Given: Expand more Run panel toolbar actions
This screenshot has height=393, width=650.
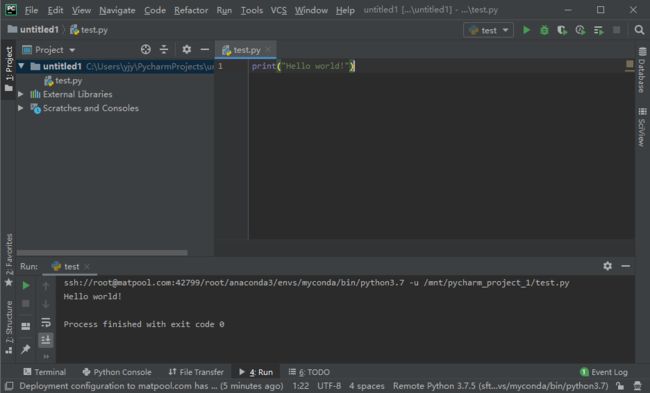Looking at the screenshot, I should (x=46, y=357).
